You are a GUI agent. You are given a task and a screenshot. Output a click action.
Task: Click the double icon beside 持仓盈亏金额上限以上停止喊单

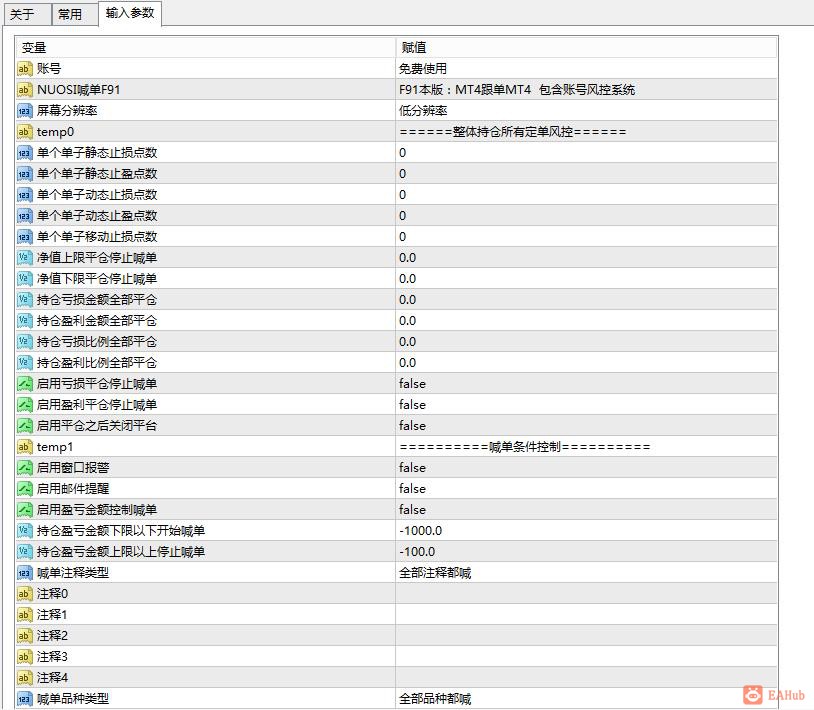[x=24, y=552]
